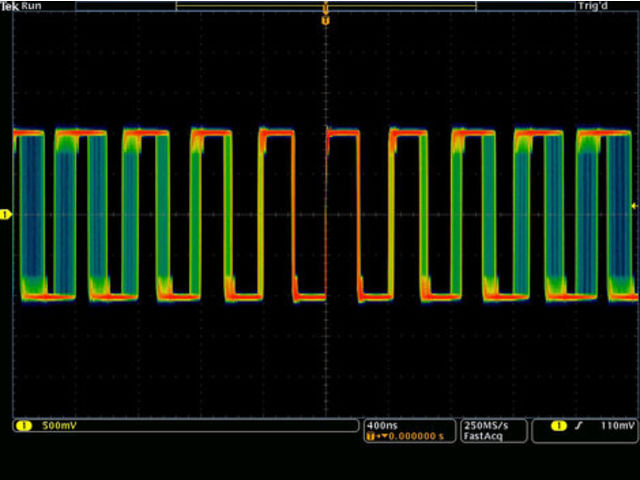Screen dimensions: 640x480
Task: Select the 500mV vertical scale readout
Action: tap(58, 426)
